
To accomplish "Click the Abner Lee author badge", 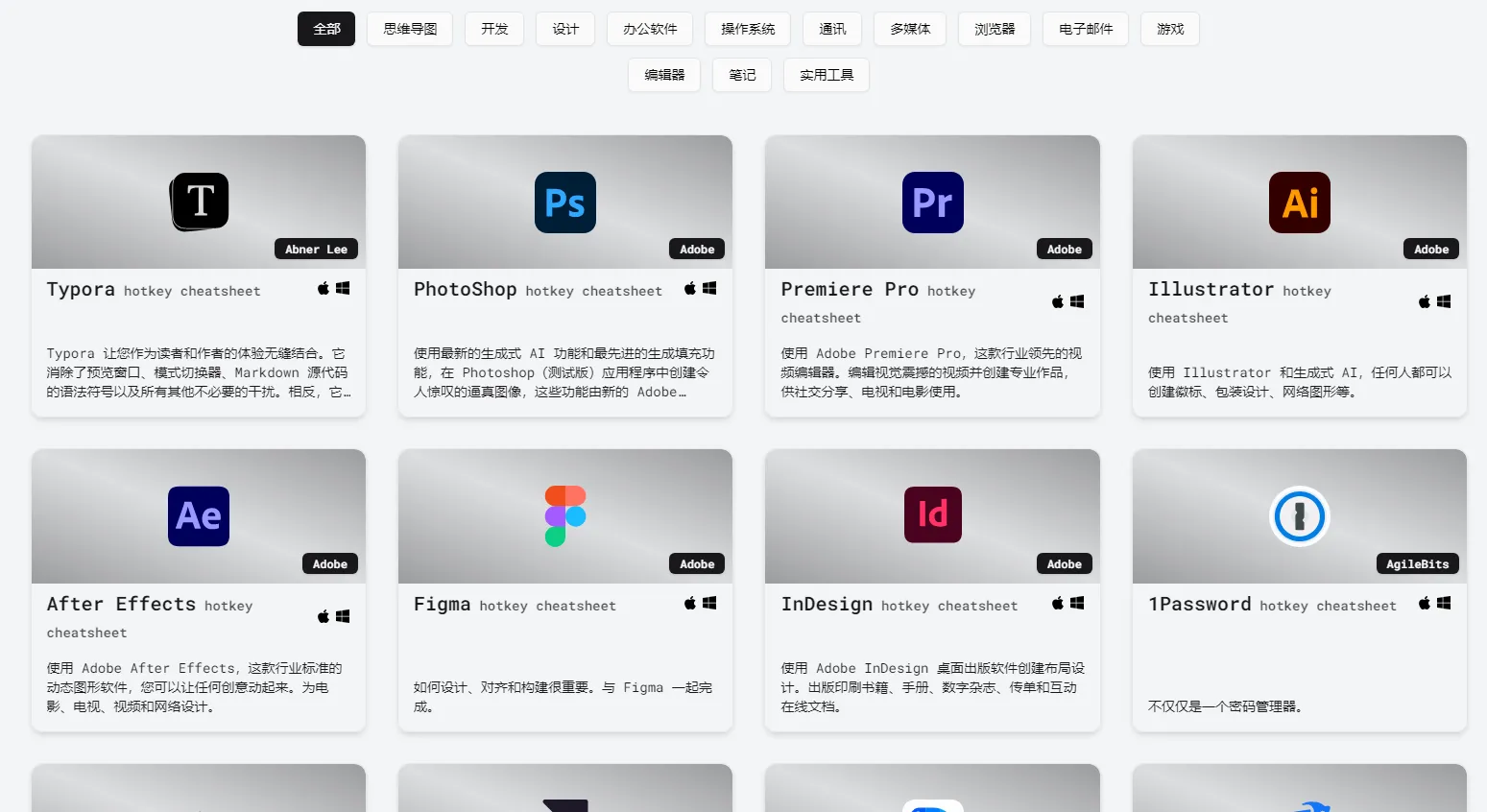I will 316,249.
